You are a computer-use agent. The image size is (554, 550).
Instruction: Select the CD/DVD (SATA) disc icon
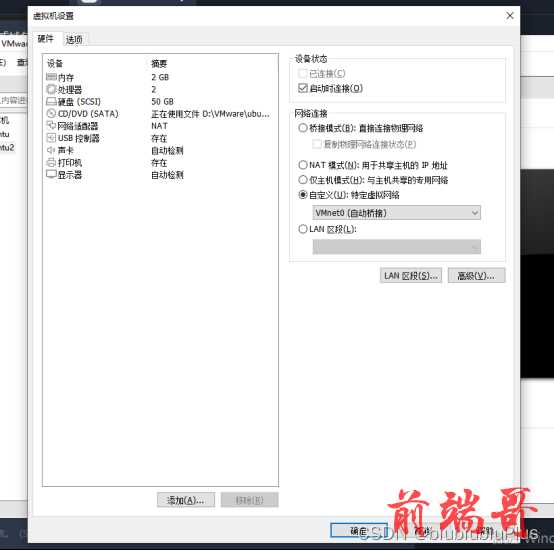(x=51, y=113)
